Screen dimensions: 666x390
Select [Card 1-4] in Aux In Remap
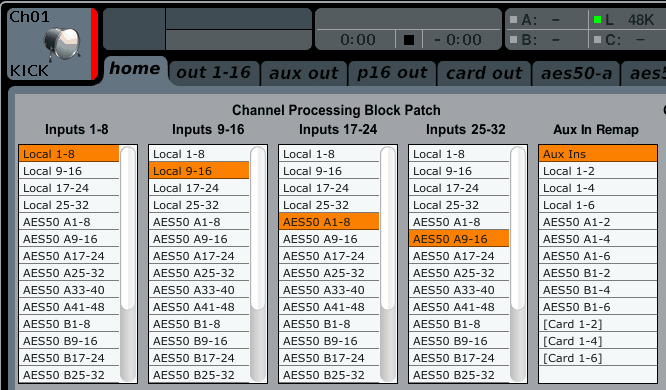(x=598, y=341)
